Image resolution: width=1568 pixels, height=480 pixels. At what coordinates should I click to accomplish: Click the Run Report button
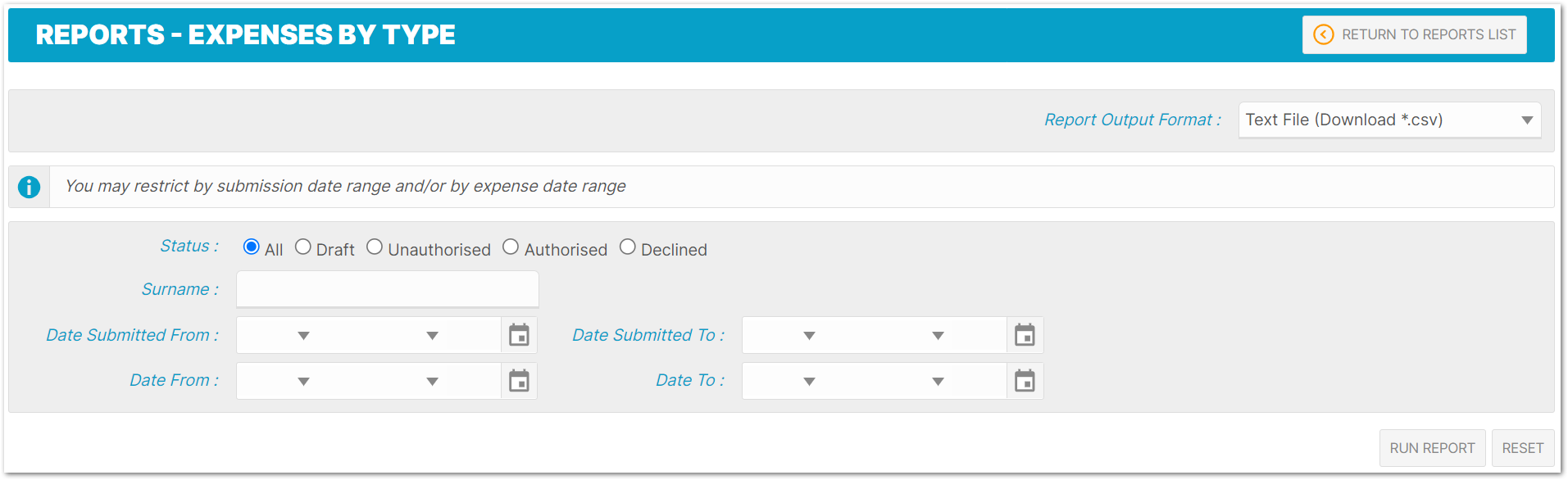click(x=1432, y=448)
